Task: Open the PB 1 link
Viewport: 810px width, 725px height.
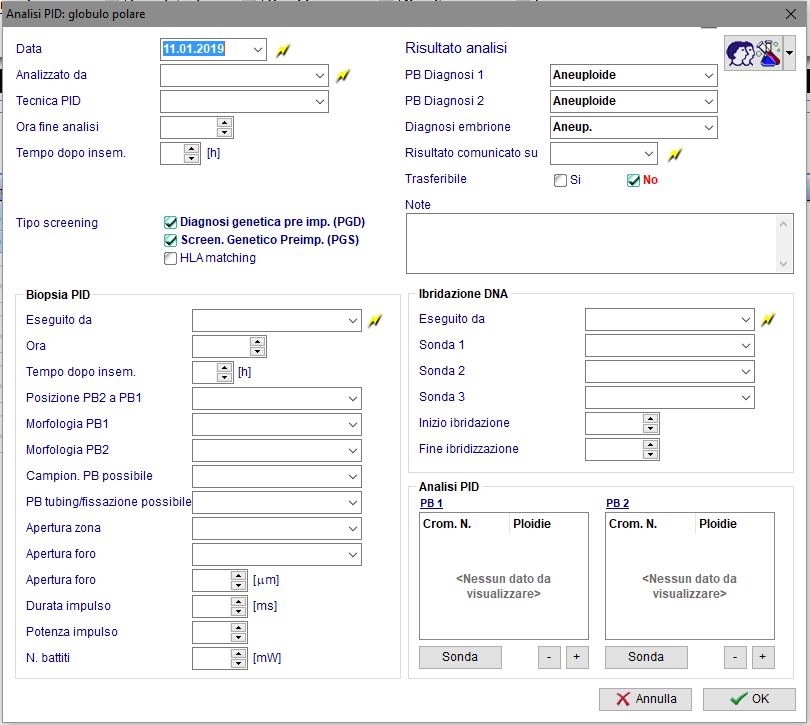Action: (431, 503)
